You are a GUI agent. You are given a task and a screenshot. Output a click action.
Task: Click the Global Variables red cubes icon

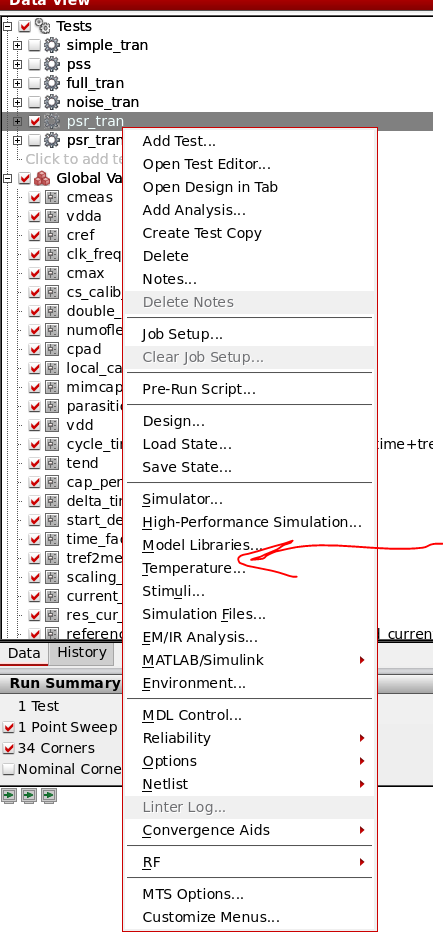(42, 178)
